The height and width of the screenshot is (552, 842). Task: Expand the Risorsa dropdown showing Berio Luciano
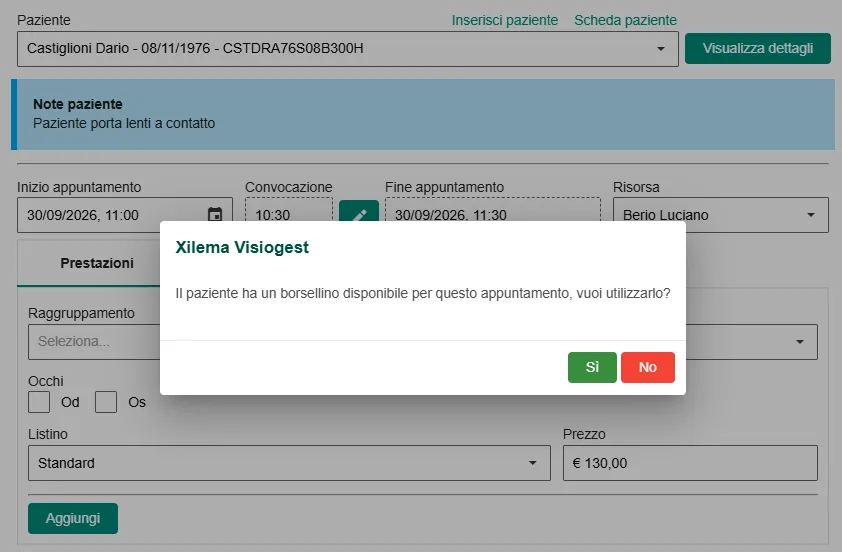tap(721, 215)
